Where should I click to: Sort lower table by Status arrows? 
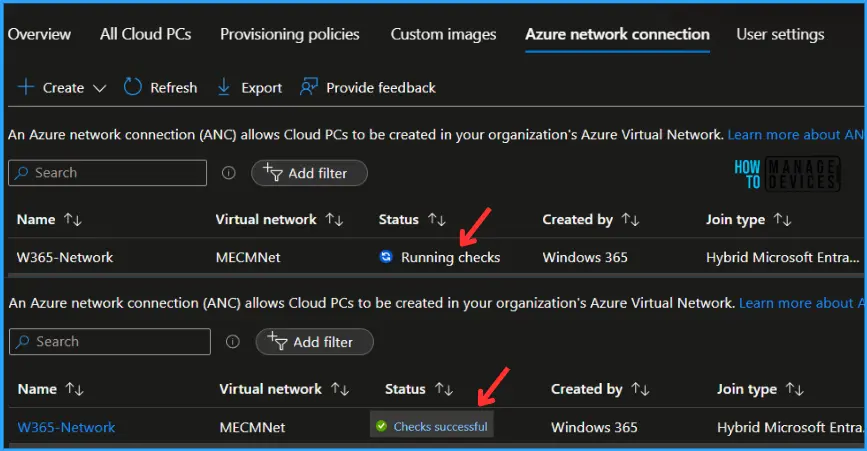pyautogui.click(x=444, y=389)
